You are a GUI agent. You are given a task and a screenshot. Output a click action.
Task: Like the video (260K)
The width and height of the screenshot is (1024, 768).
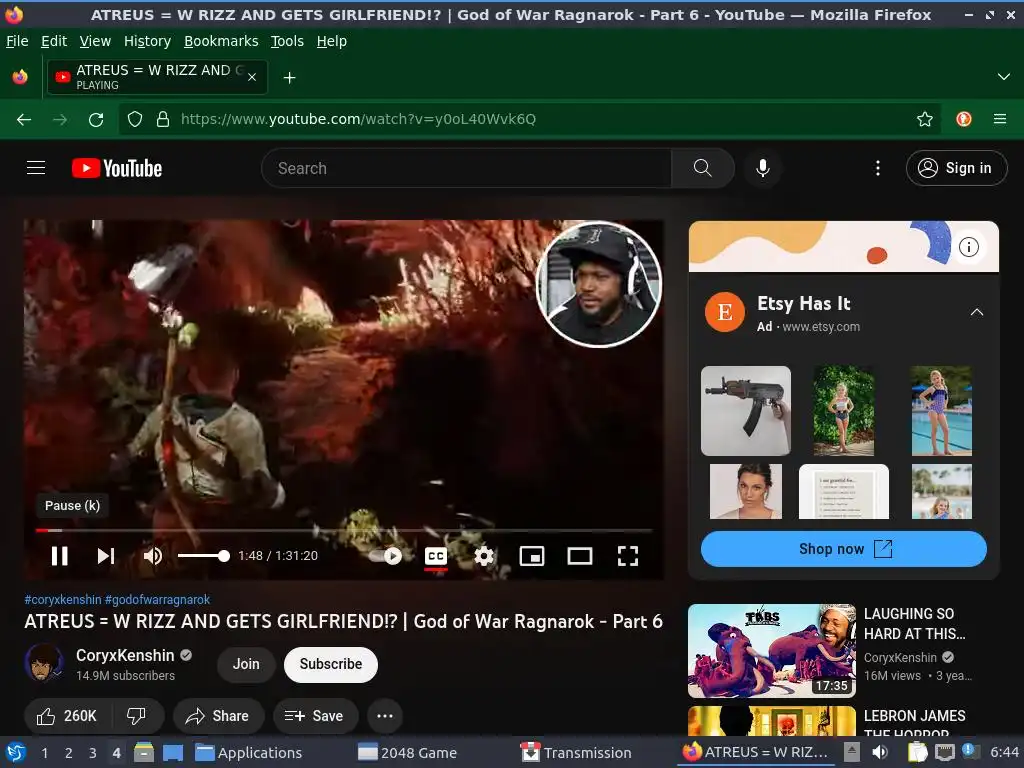pyautogui.click(x=67, y=716)
